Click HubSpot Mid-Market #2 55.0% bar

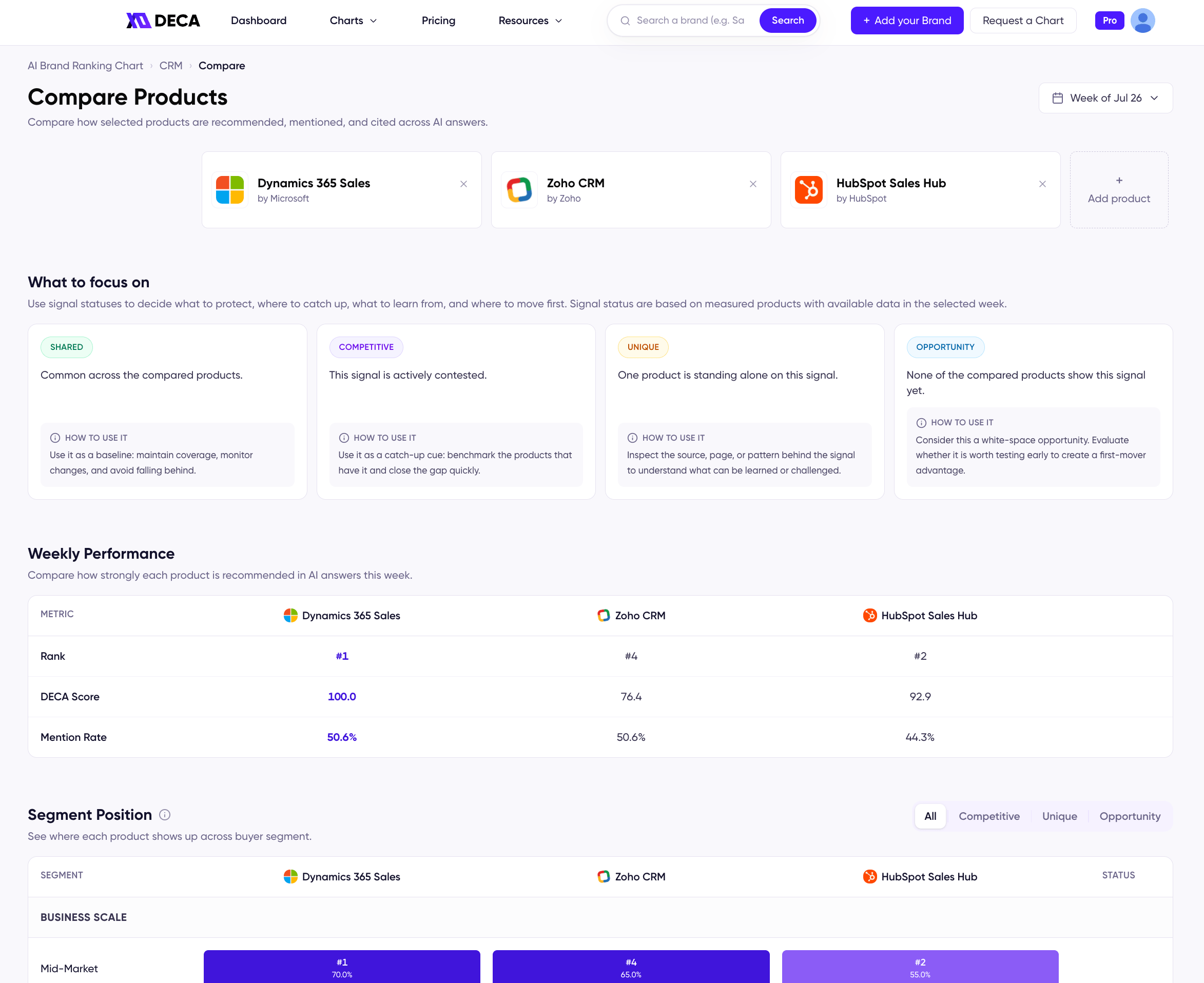920,967
